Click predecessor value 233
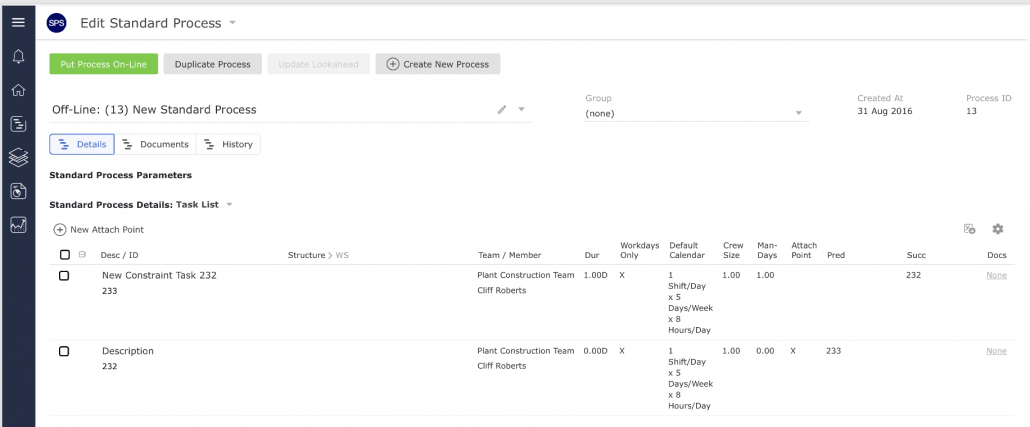The width and height of the screenshot is (1030, 427). 834,351
